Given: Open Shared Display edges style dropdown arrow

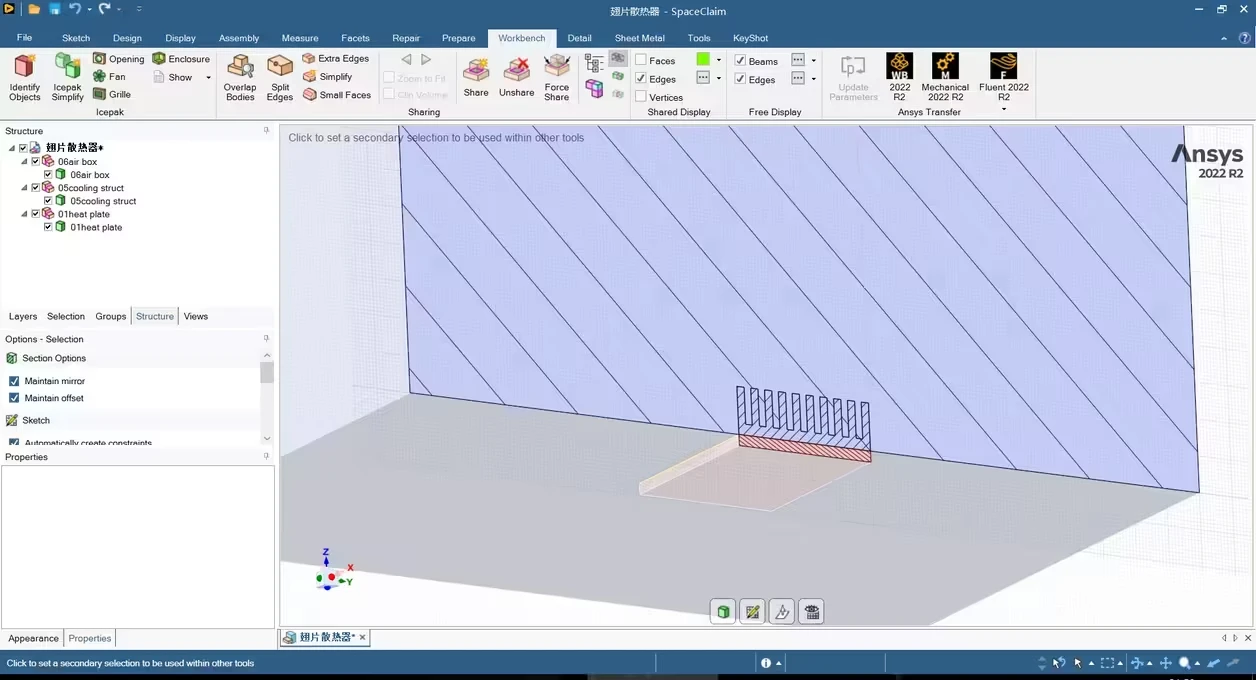Looking at the screenshot, I should (718, 78).
